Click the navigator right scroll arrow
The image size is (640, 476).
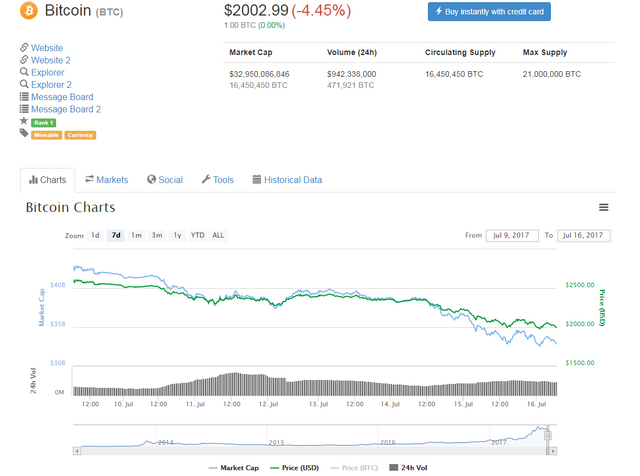point(553,451)
